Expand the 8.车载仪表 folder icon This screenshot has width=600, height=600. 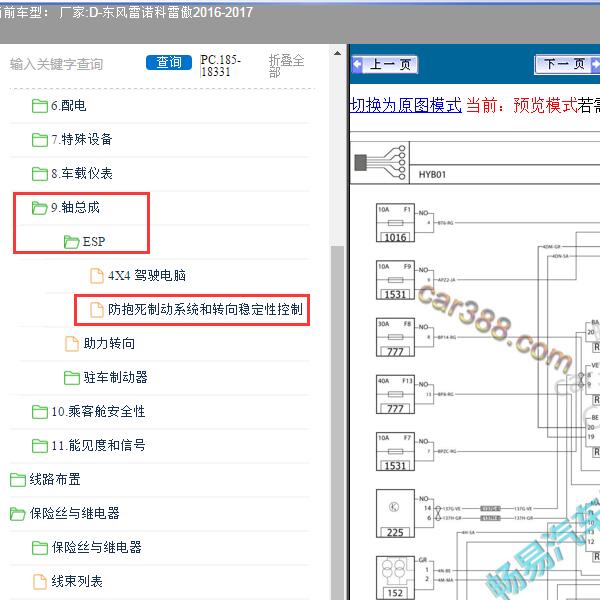(x=39, y=174)
